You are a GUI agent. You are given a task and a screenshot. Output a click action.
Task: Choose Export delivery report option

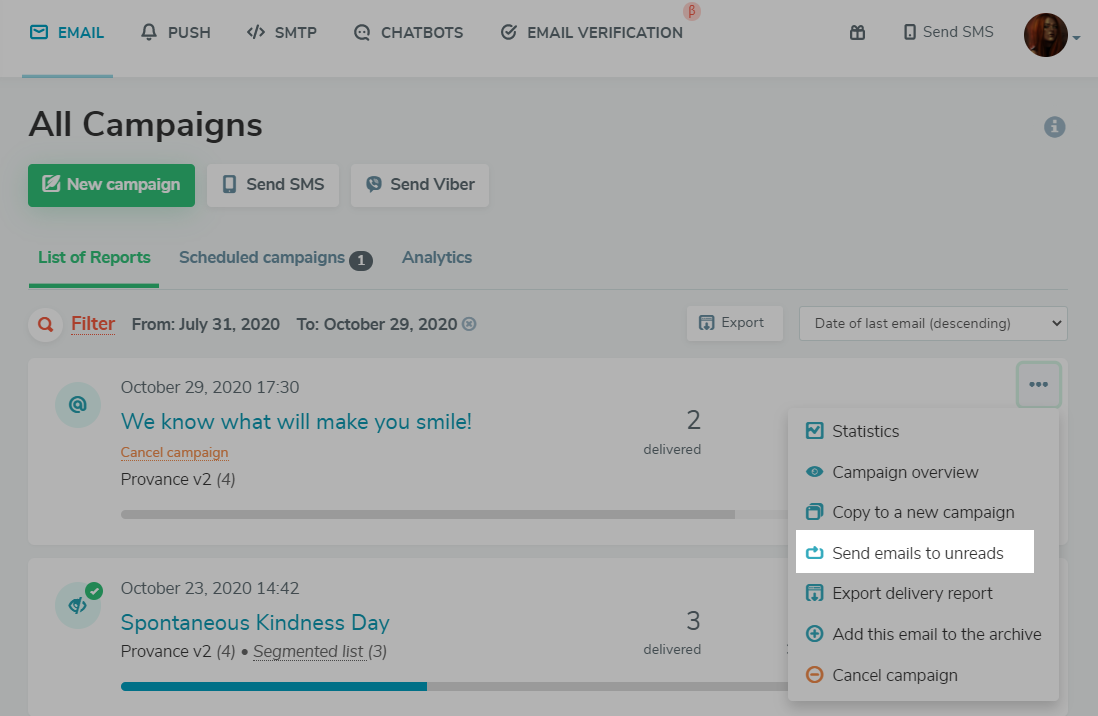point(912,593)
